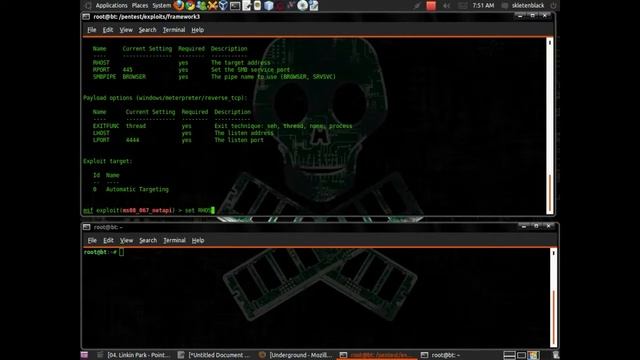Click the skietenblack user menu
Screen dimensions: 640x360
(528, 5)
